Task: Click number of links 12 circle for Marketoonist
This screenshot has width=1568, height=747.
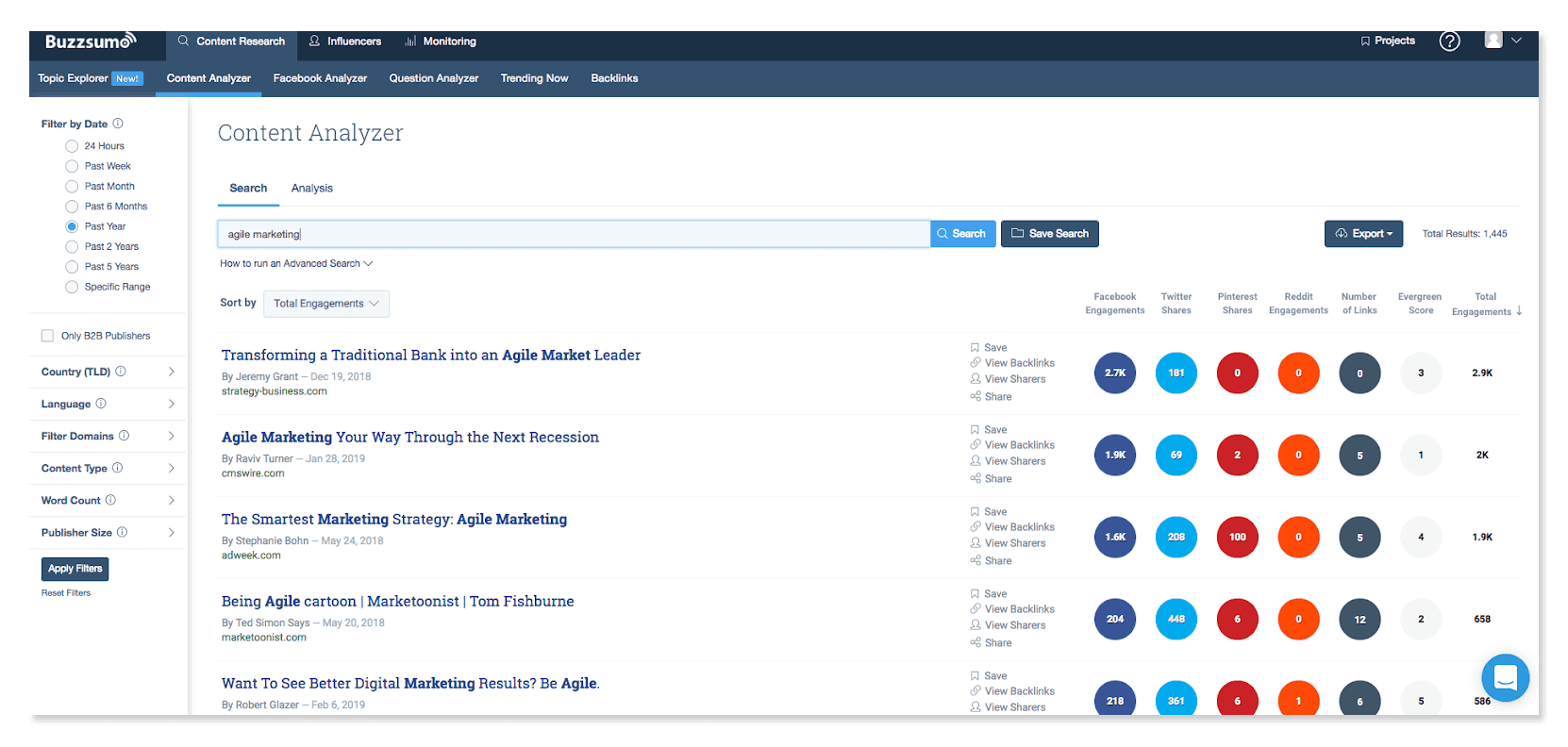Action: (x=1359, y=619)
